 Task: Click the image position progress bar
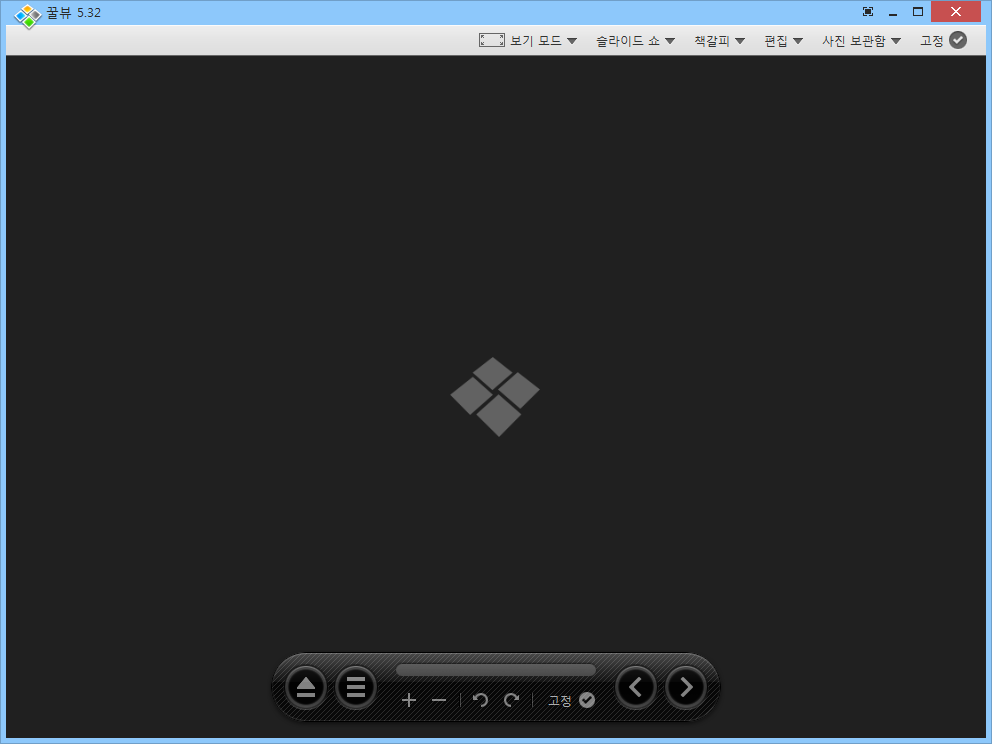(495, 670)
